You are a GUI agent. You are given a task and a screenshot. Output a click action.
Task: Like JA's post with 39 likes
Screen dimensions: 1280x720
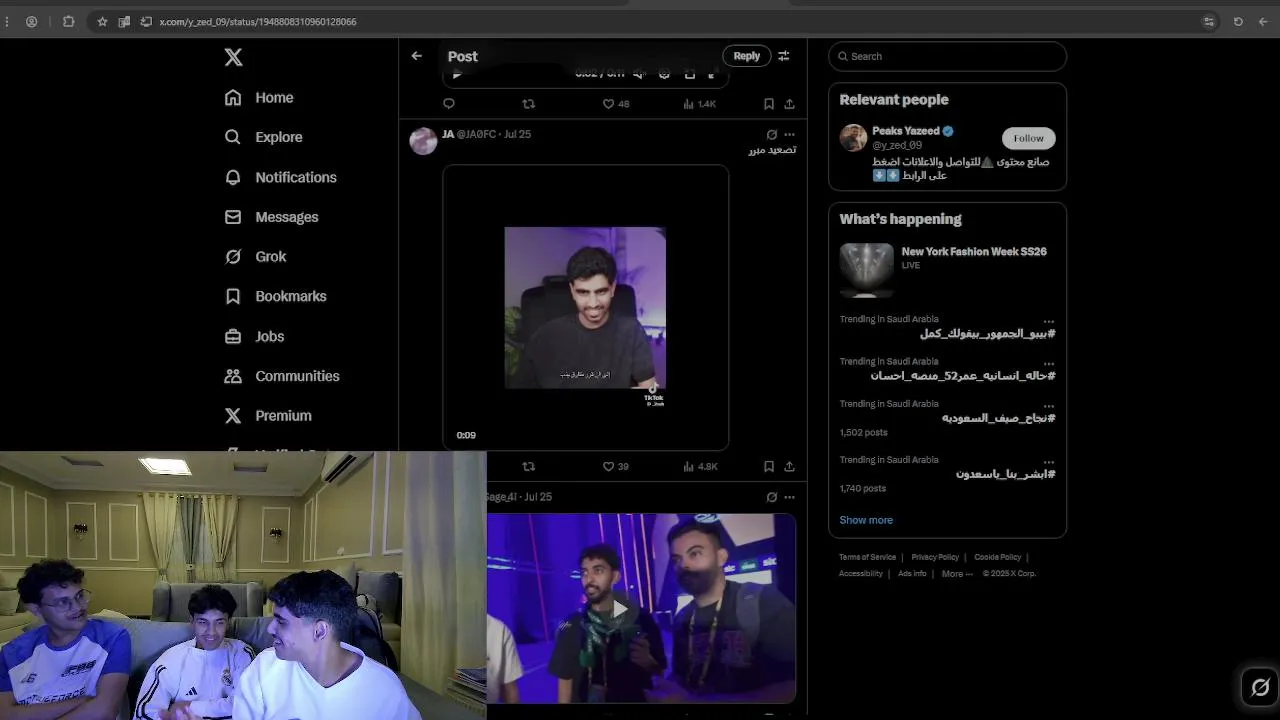(x=615, y=466)
